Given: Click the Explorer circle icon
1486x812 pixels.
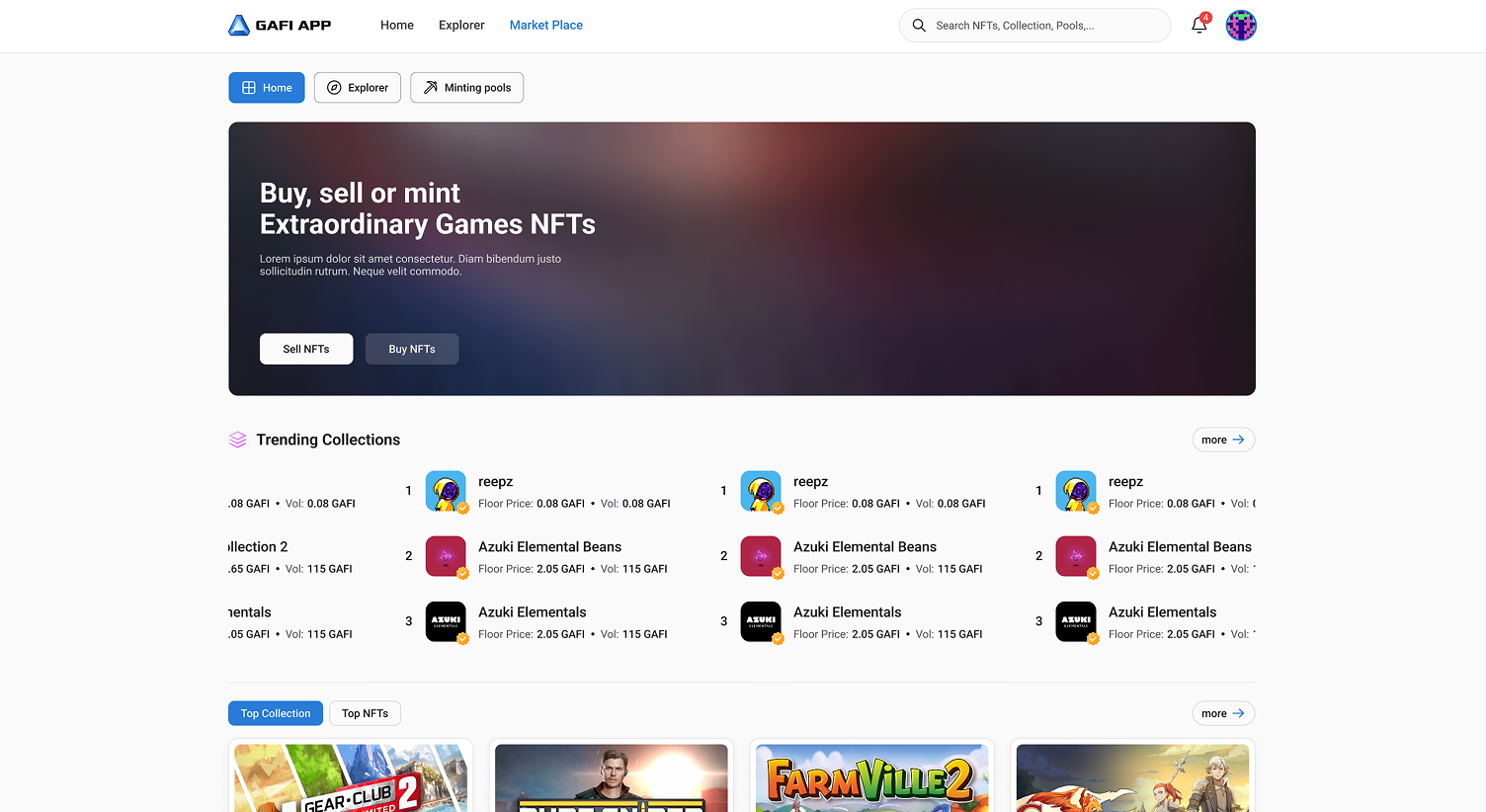Looking at the screenshot, I should (336, 87).
